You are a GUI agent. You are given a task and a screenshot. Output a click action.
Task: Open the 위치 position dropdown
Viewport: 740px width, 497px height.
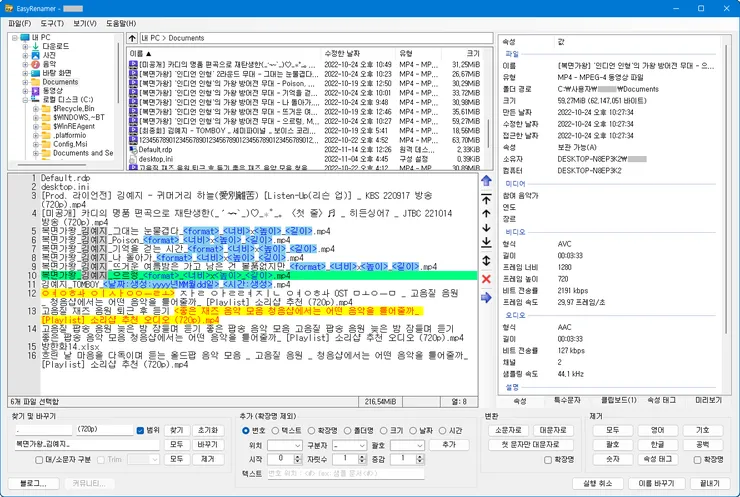285,445
